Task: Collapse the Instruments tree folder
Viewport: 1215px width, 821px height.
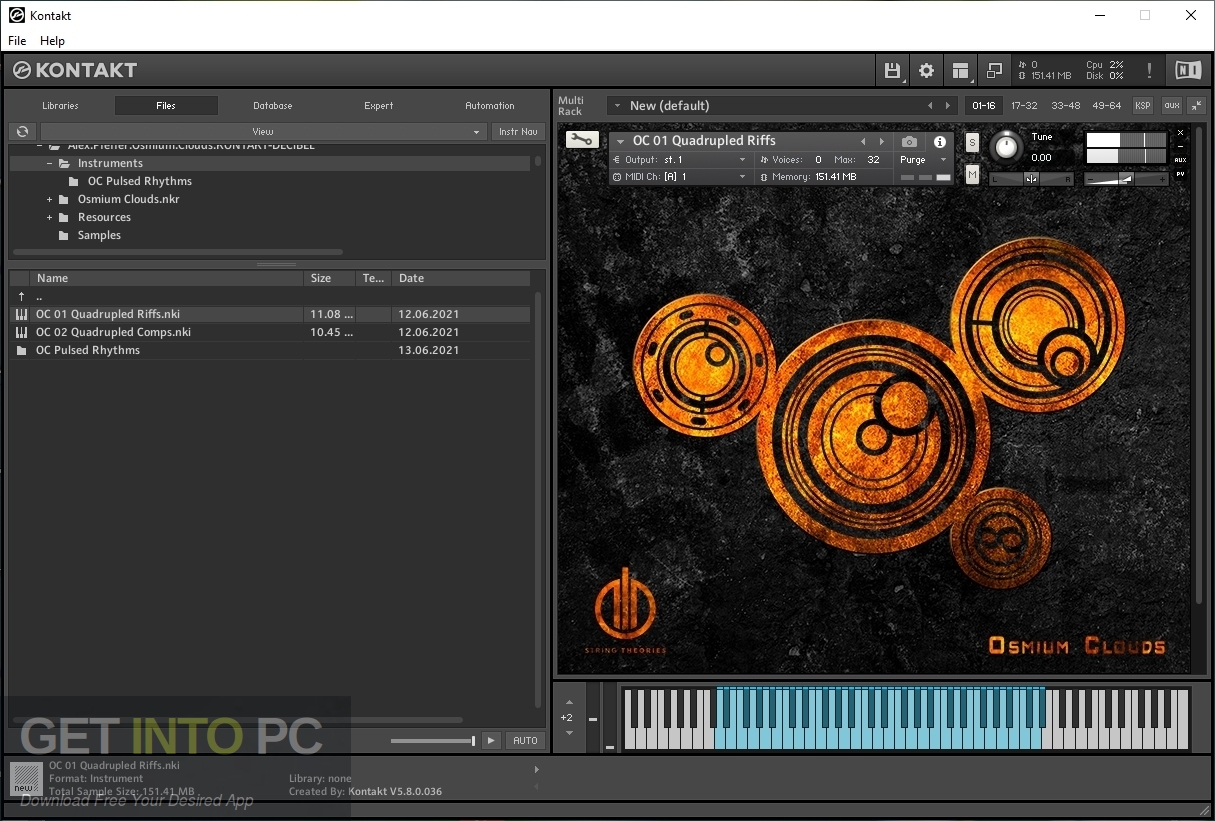Action: pyautogui.click(x=49, y=163)
